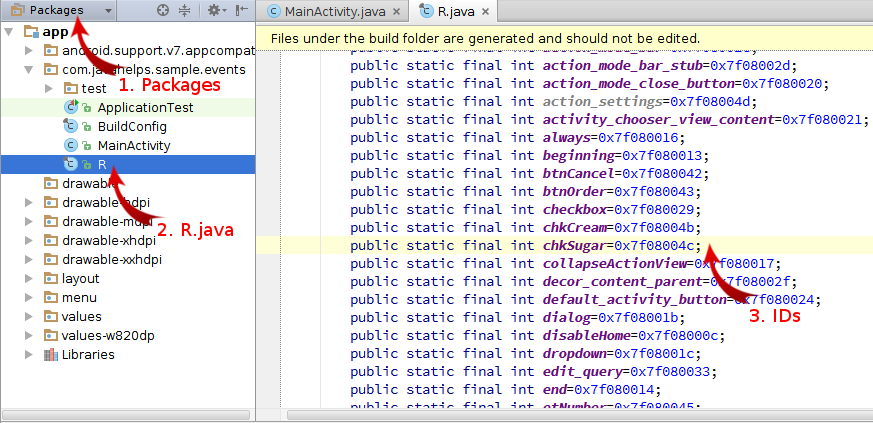873x423 pixels.
Task: Click the lock icon beside BuildConfig
Action: coord(86,127)
